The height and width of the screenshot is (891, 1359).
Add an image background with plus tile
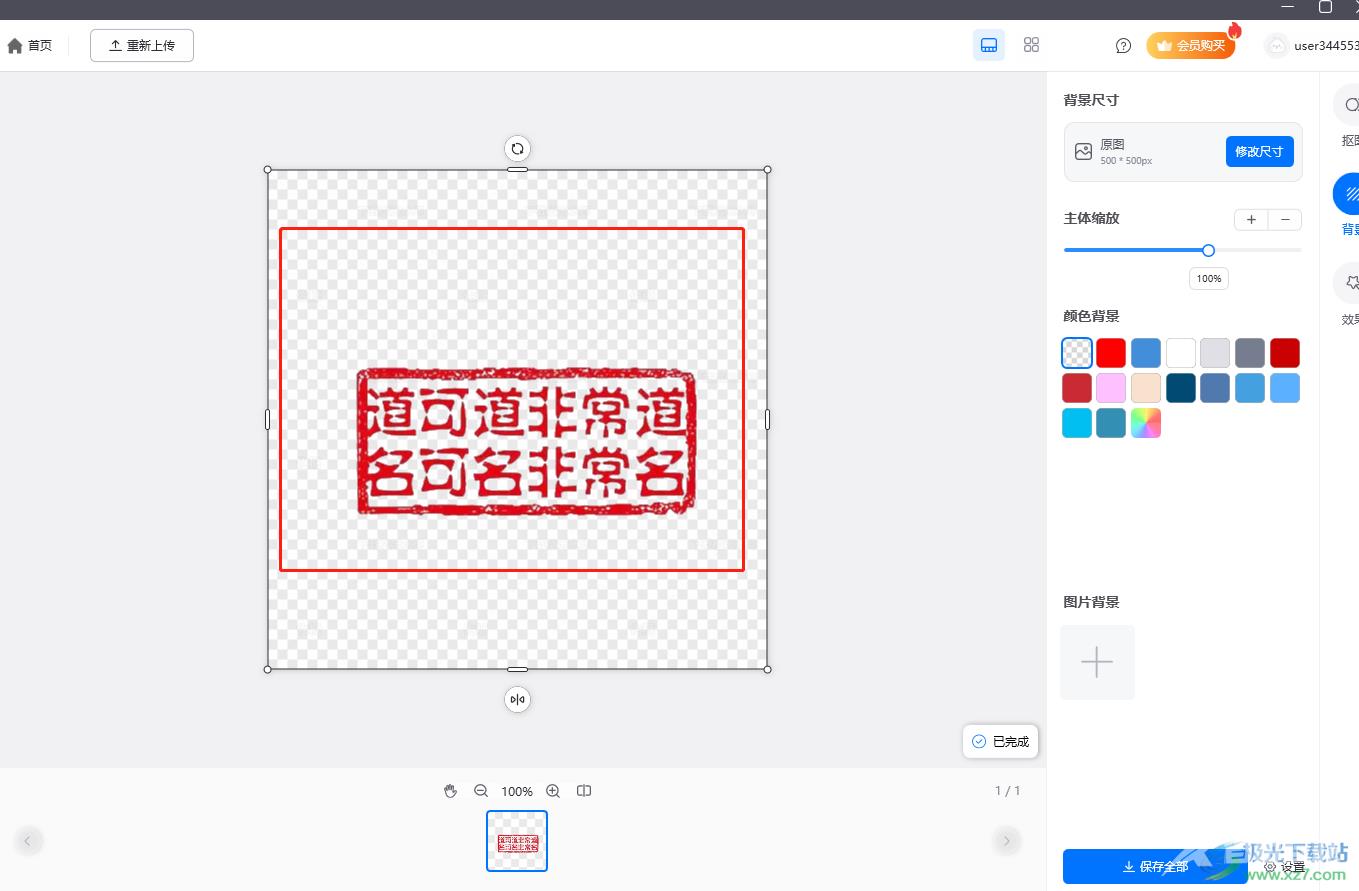pyautogui.click(x=1097, y=662)
